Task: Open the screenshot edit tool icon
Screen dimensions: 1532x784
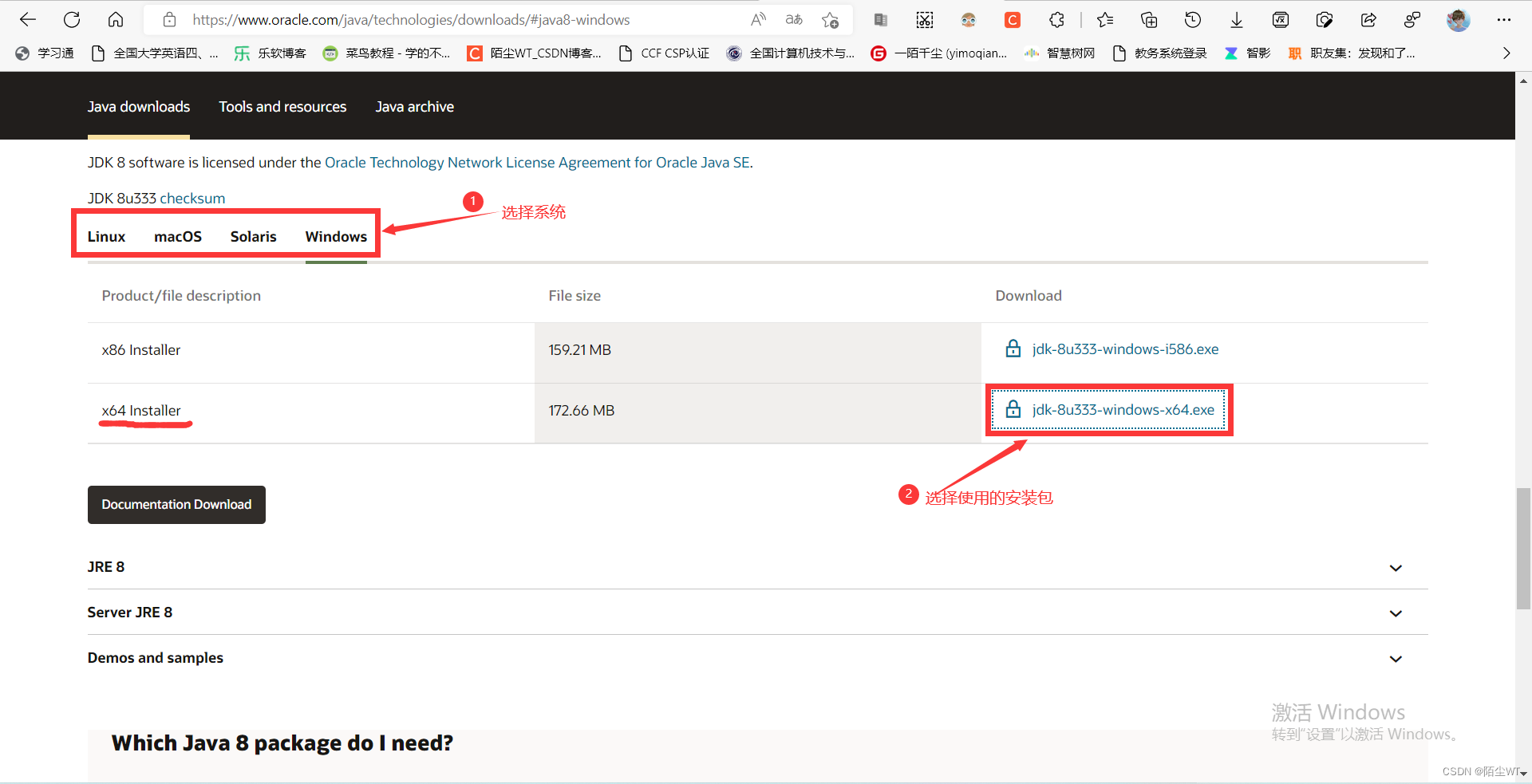Action: [x=1325, y=20]
